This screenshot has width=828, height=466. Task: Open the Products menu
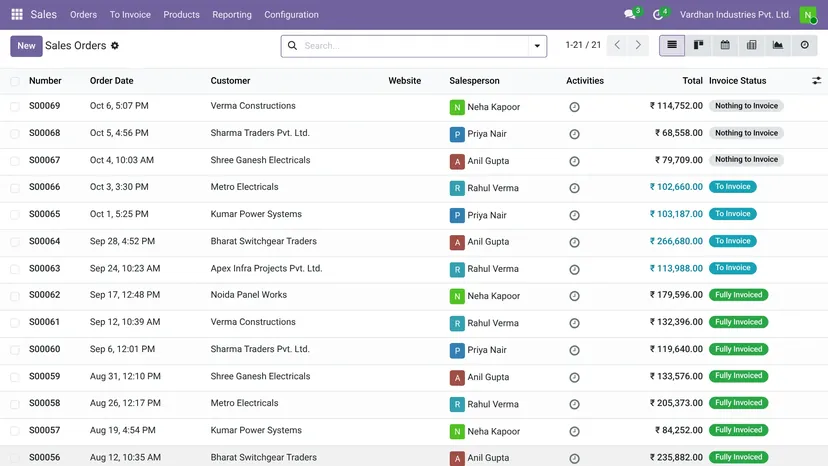pos(181,15)
